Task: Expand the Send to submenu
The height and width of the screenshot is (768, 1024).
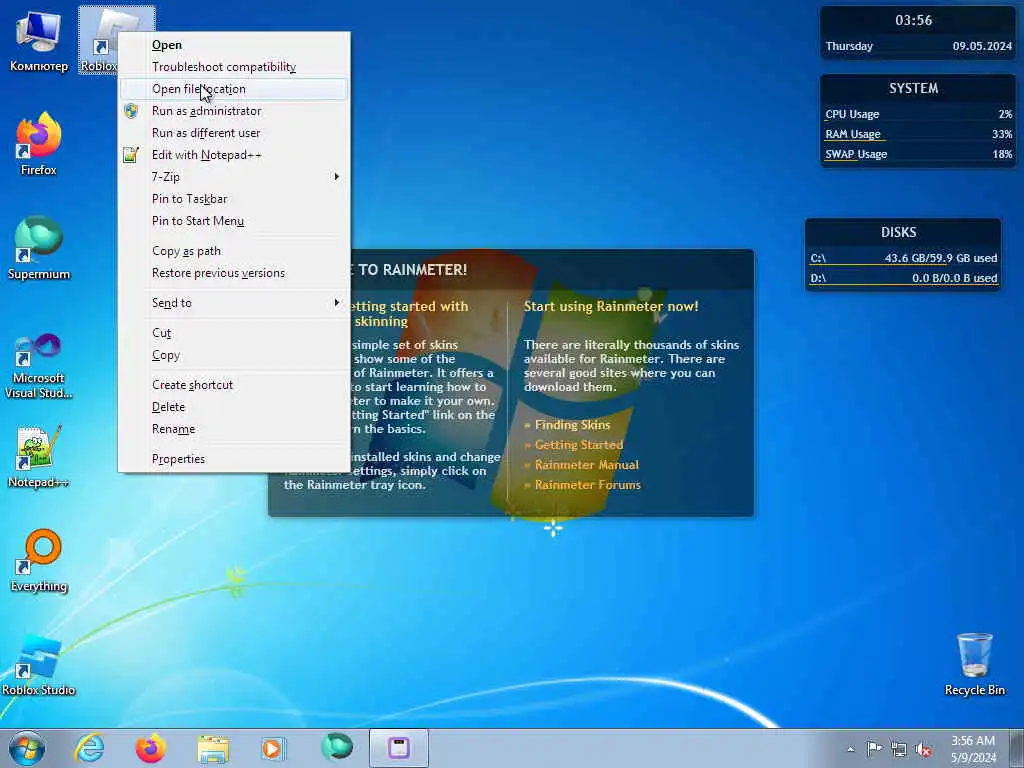Action: click(x=234, y=303)
